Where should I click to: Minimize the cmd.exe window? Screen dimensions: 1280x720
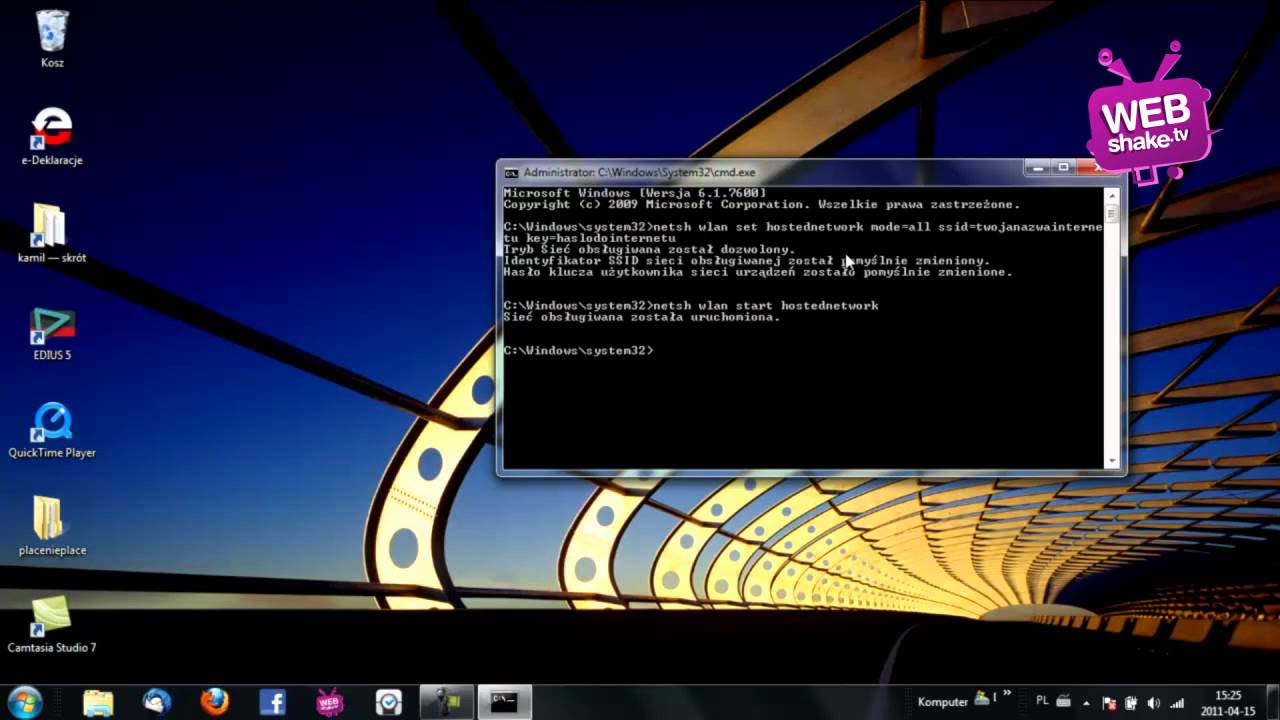[x=1040, y=168]
